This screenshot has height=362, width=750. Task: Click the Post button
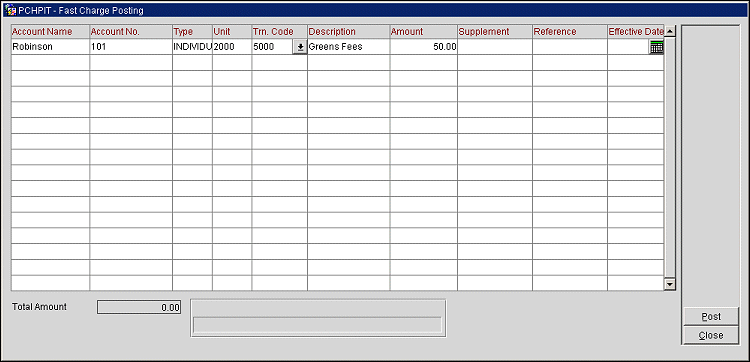coord(711,317)
